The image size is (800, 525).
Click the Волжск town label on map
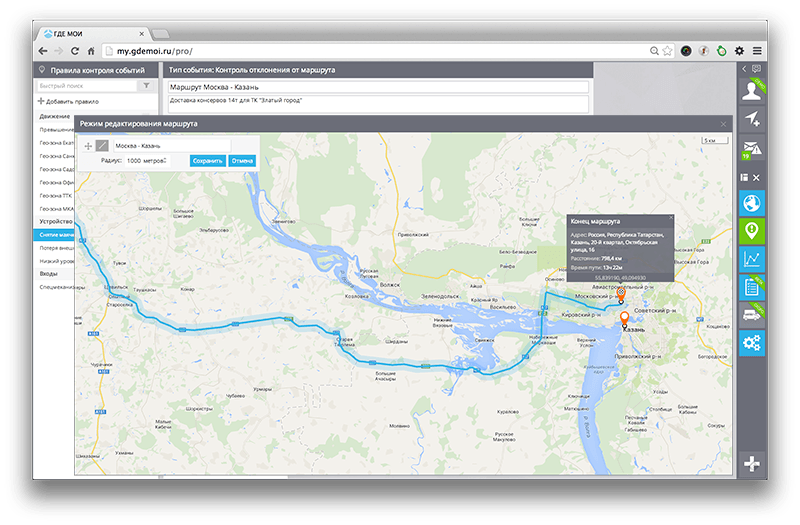pos(390,285)
